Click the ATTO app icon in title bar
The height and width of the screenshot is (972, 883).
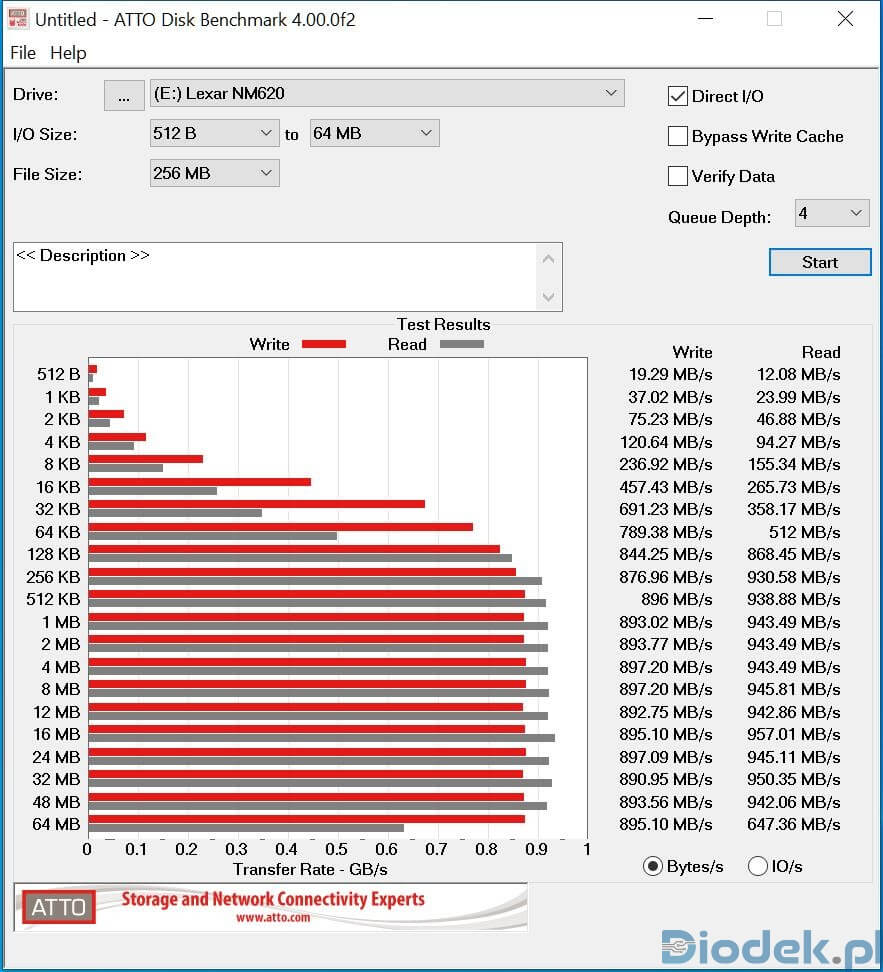point(18,19)
